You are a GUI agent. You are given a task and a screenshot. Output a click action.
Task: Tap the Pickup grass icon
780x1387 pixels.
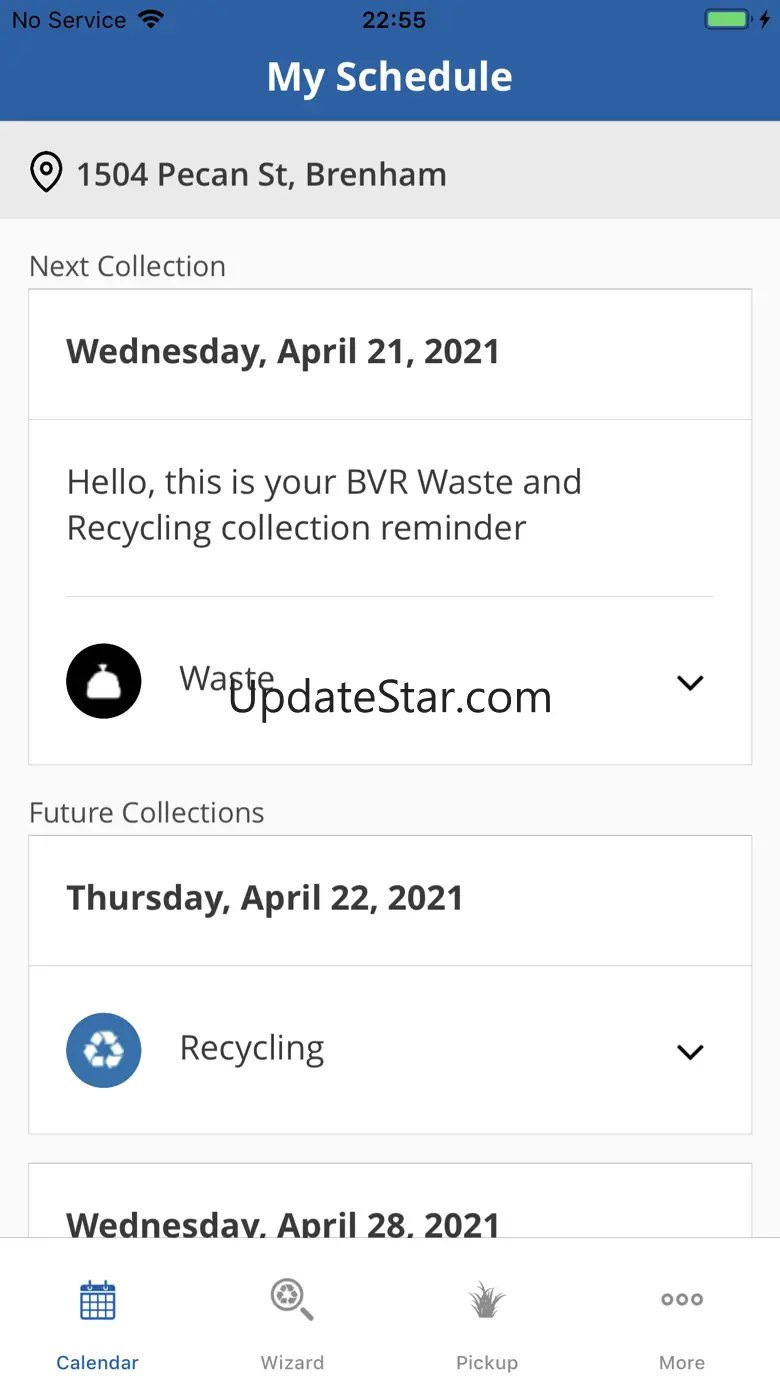(x=487, y=1300)
